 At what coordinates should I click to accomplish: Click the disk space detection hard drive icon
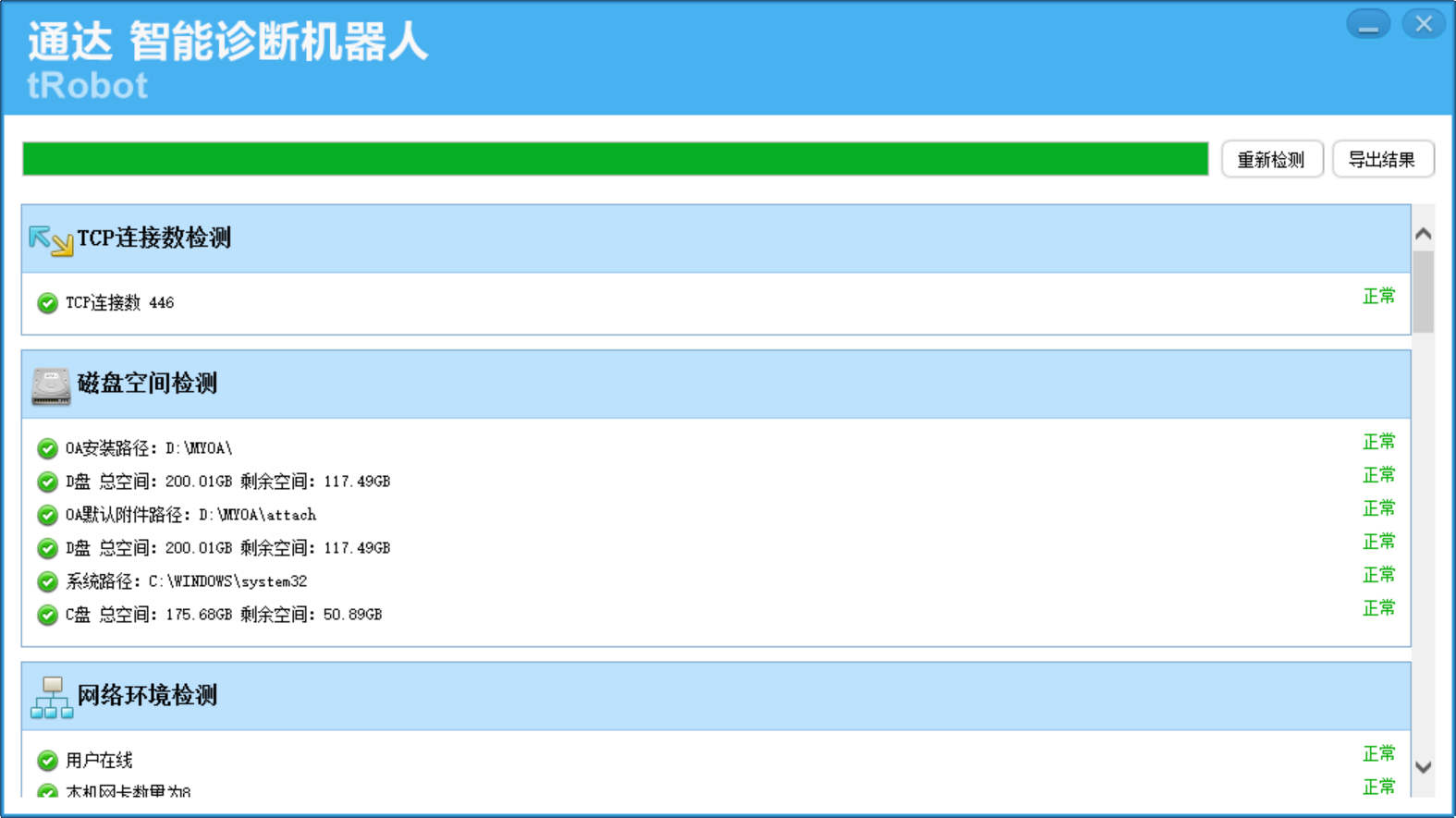tap(51, 385)
